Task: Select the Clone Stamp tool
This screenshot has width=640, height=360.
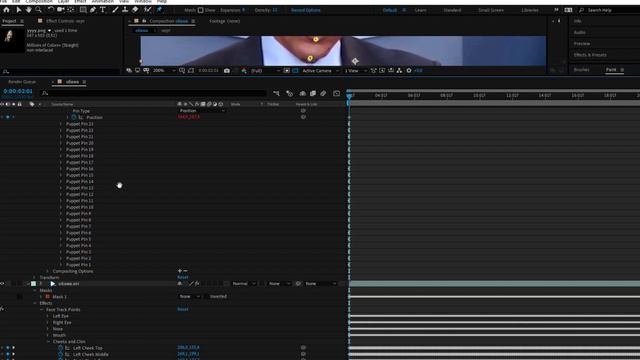Action: click(x=125, y=10)
